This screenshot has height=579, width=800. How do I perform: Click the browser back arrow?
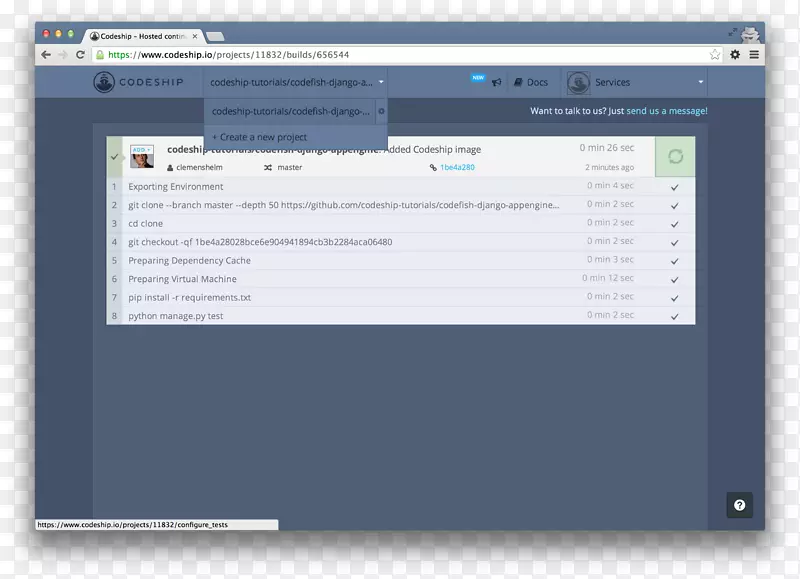46,55
